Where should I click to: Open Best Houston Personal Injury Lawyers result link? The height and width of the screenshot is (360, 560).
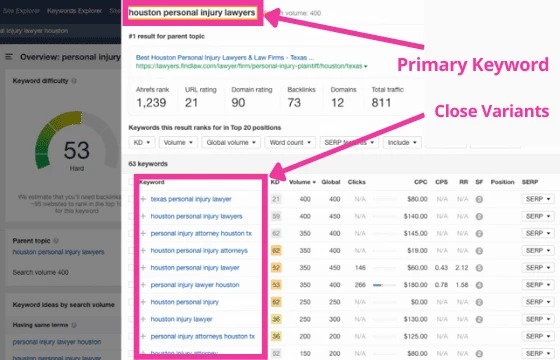pos(225,58)
